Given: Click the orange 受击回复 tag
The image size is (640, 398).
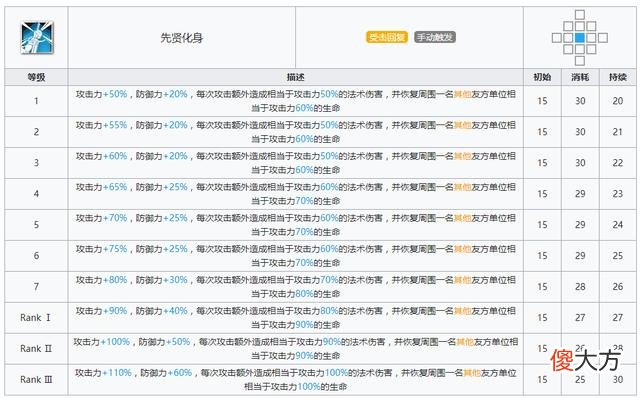Looking at the screenshot, I should 387,37.
